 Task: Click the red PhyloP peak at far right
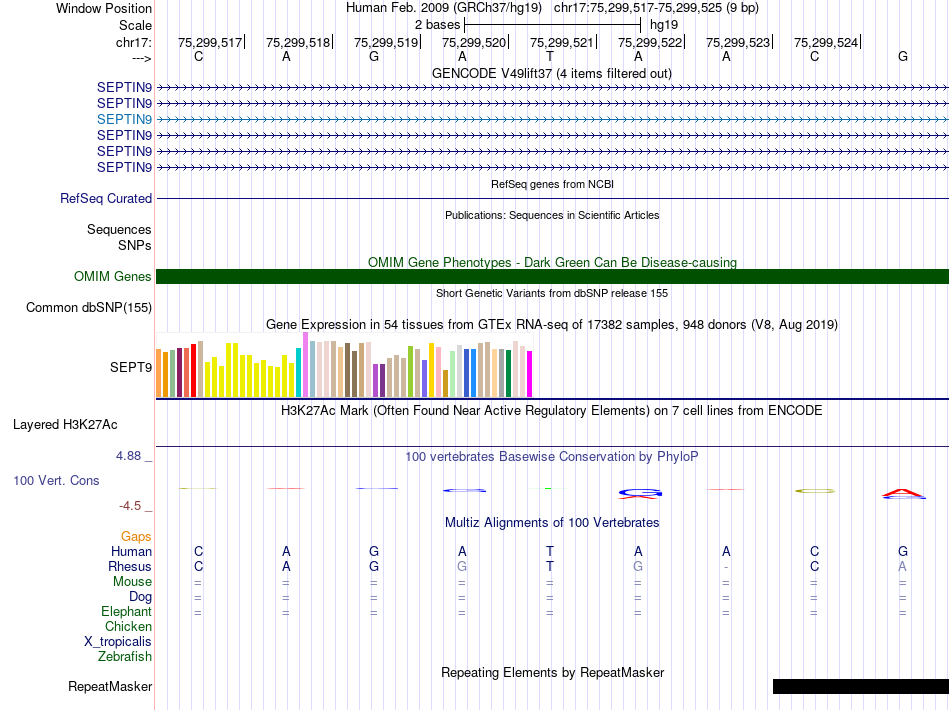(x=902, y=492)
